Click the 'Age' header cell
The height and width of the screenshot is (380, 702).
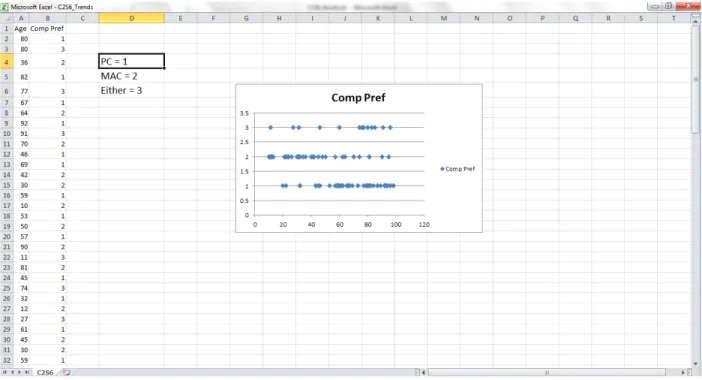tap(21, 28)
